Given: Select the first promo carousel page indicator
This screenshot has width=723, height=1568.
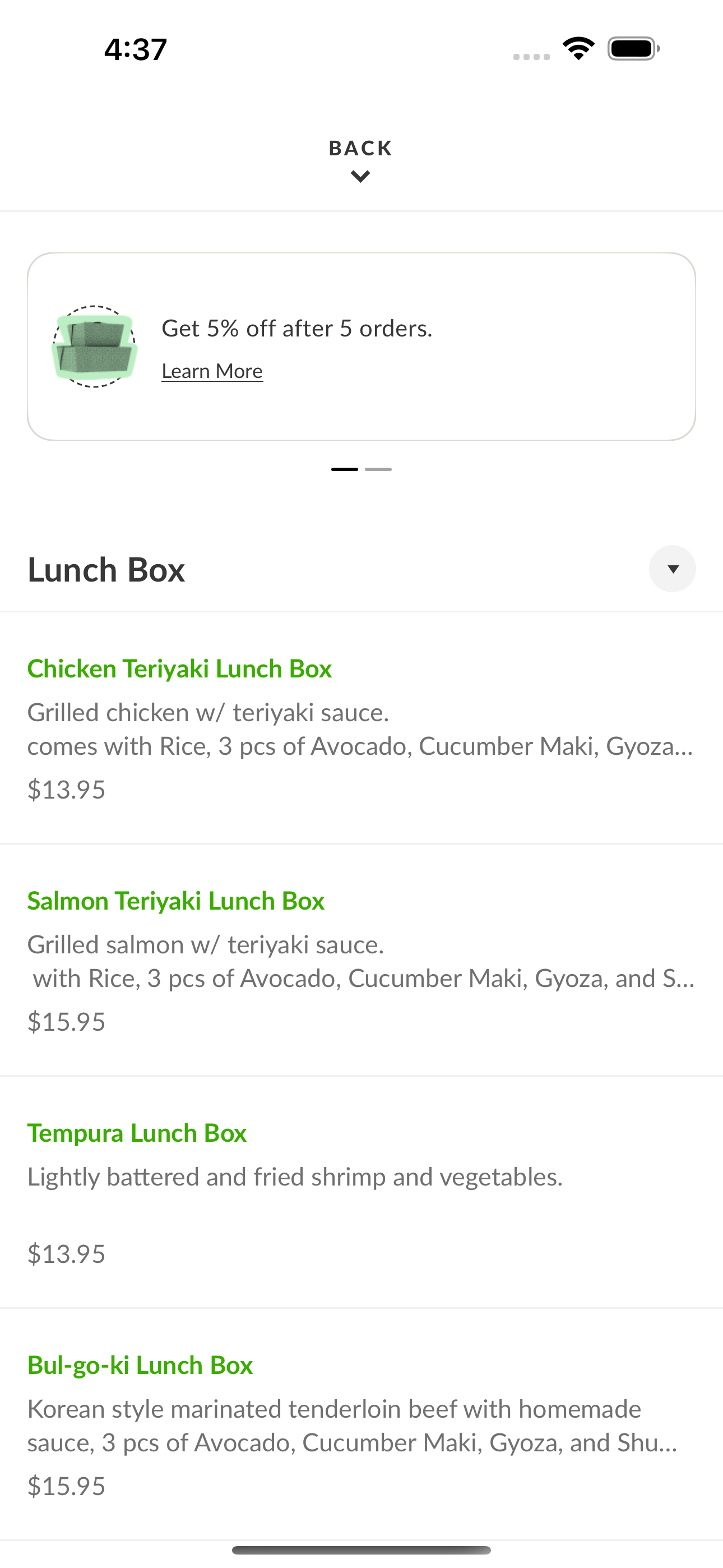Looking at the screenshot, I should tap(345, 469).
